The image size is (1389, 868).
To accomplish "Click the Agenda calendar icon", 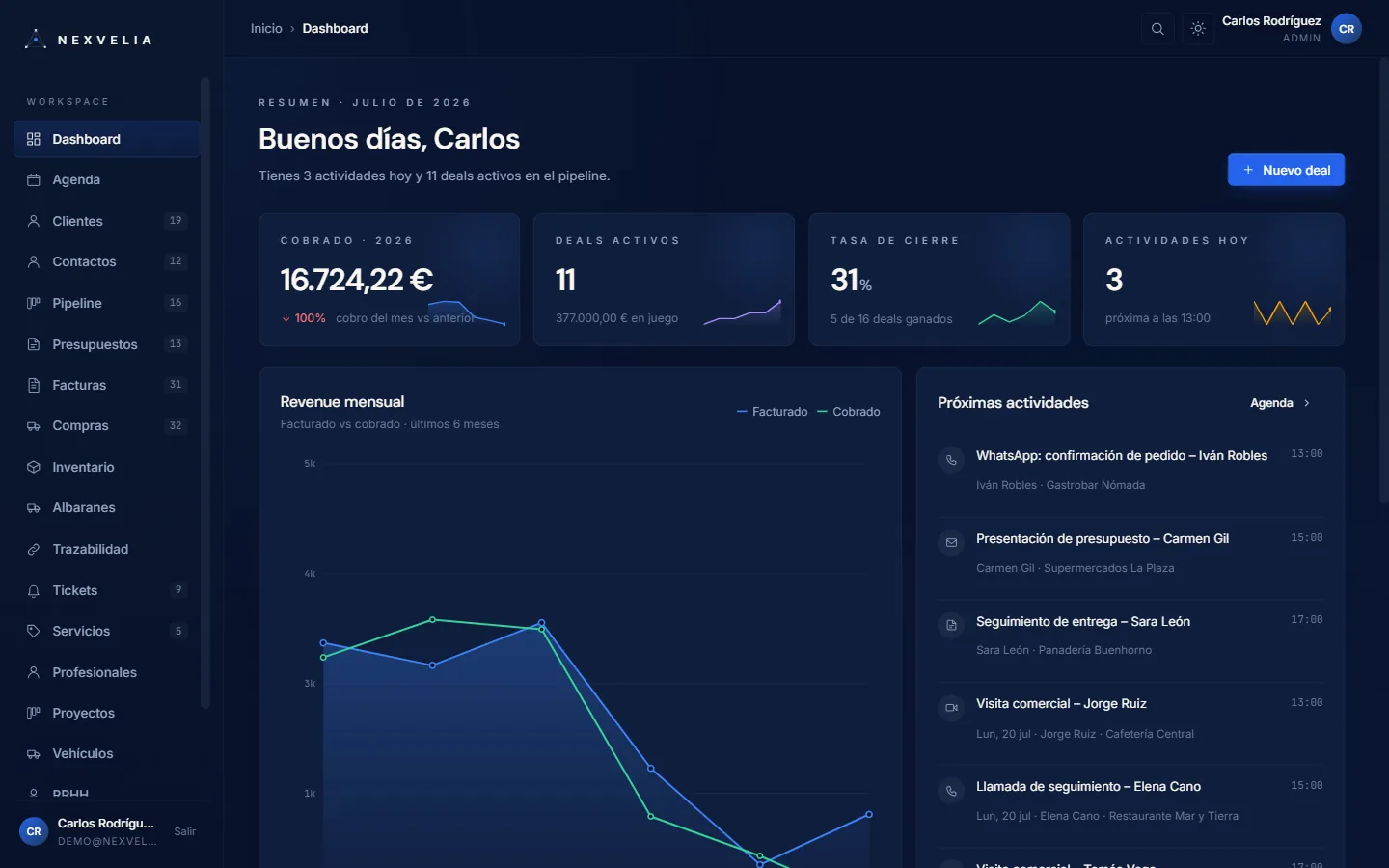I will coord(34,179).
